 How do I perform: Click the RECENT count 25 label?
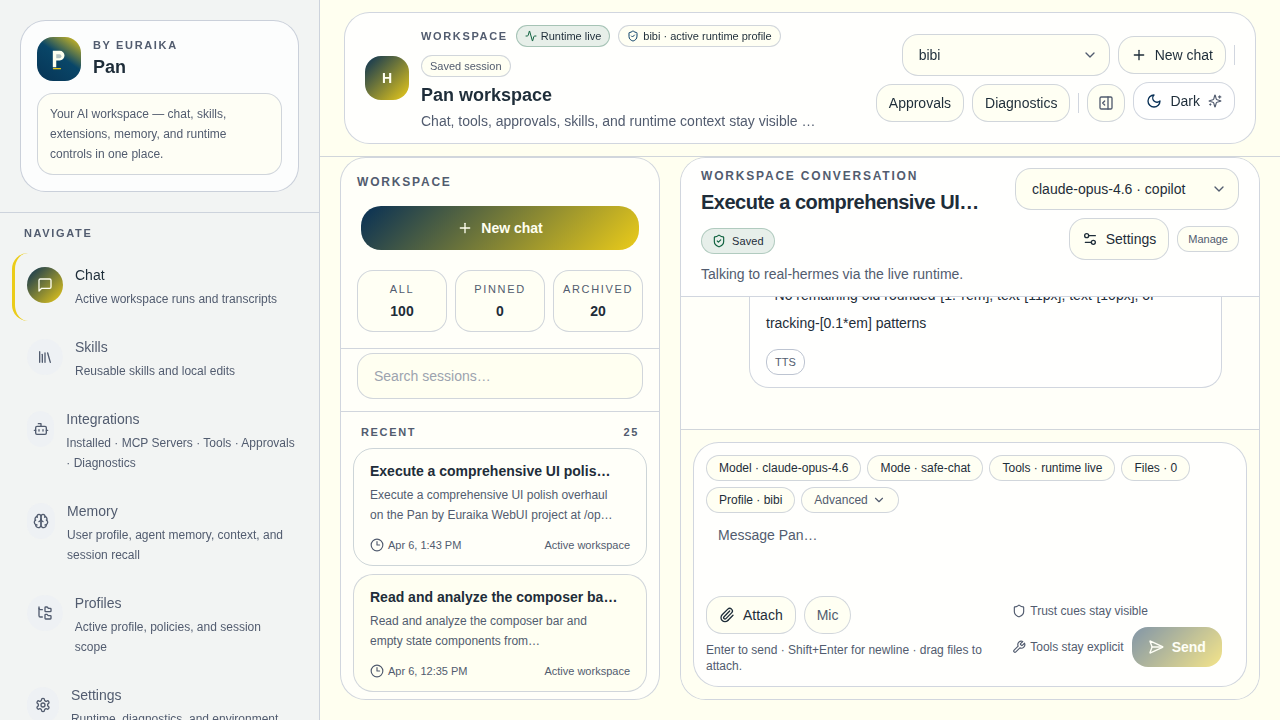(631, 432)
